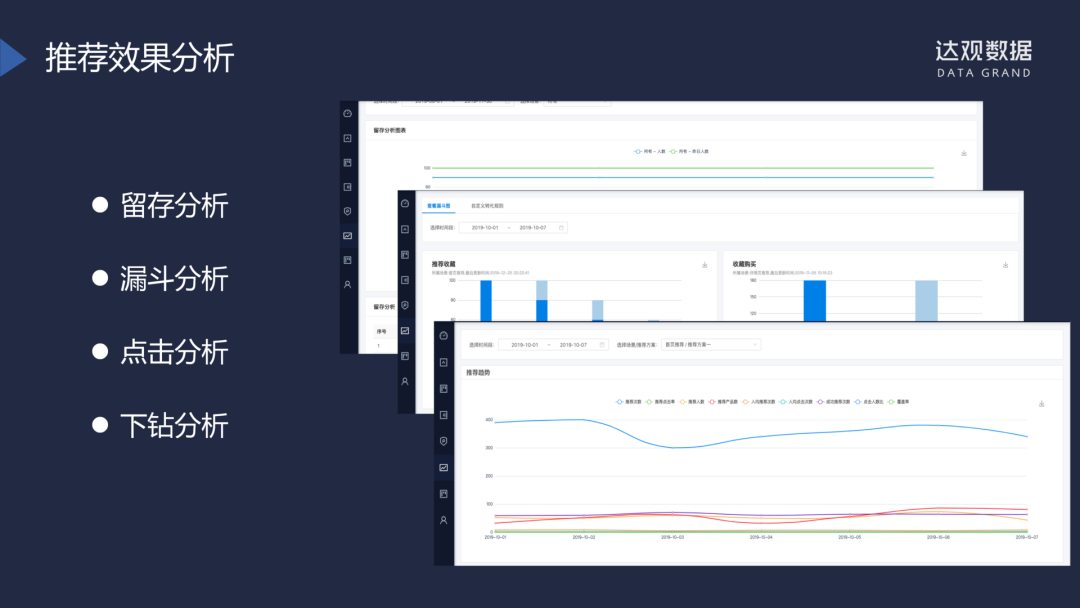This screenshot has height=608, width=1080.
Task: Toggle 人均点击次数 legend series
Action: [796, 401]
